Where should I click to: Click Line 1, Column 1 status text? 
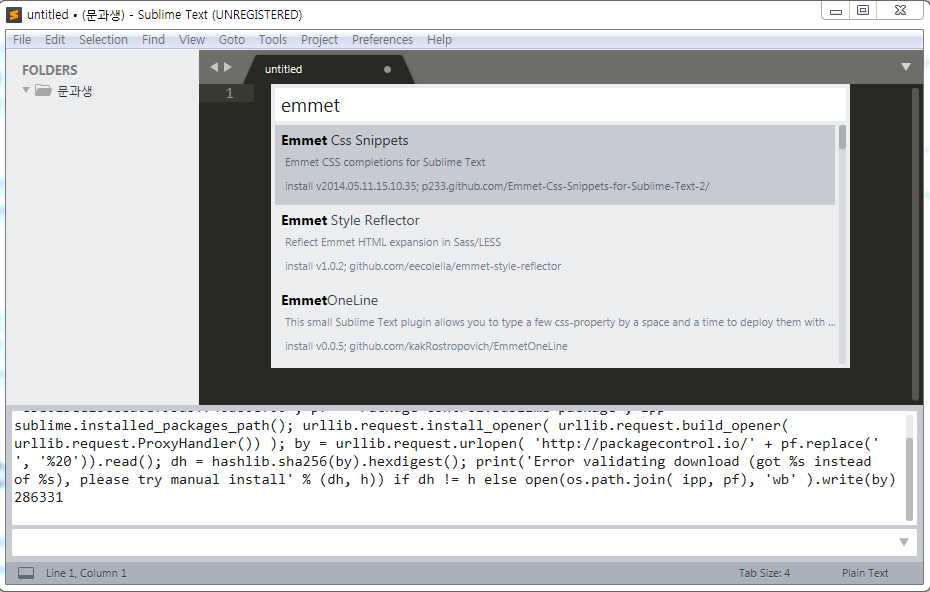pyautogui.click(x=86, y=573)
